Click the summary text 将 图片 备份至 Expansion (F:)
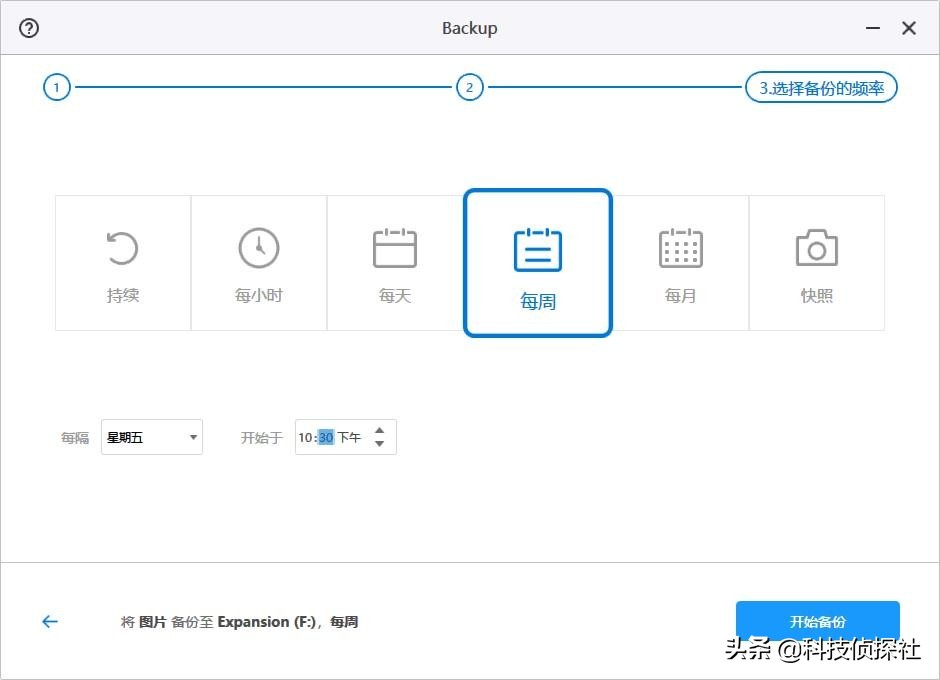This screenshot has width=940, height=680. pos(218,622)
